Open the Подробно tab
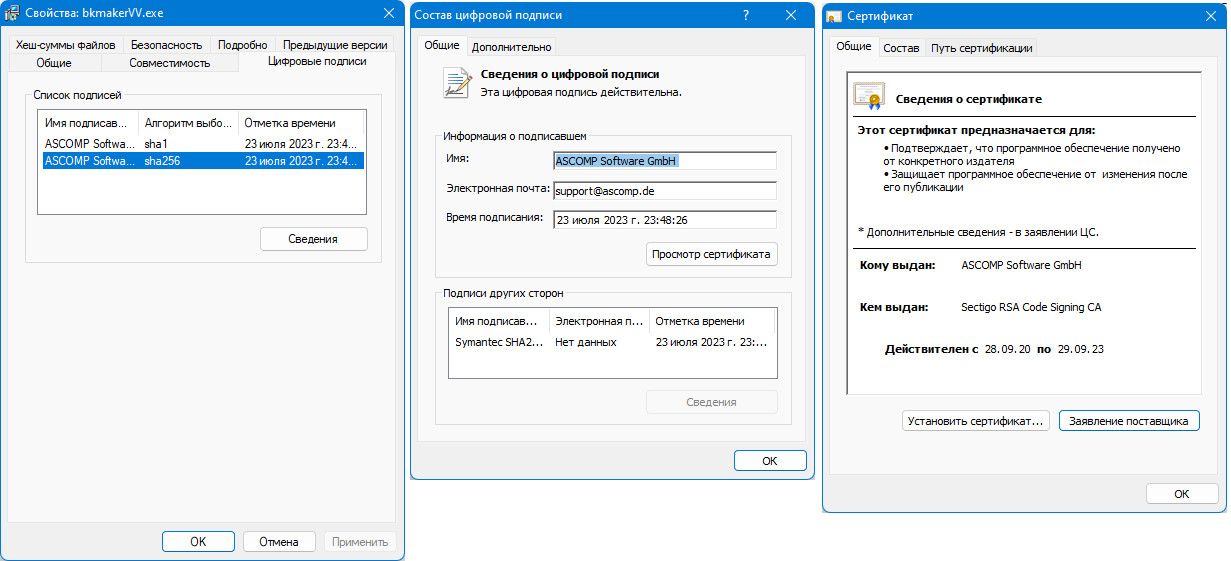1231x561 pixels. (242, 45)
